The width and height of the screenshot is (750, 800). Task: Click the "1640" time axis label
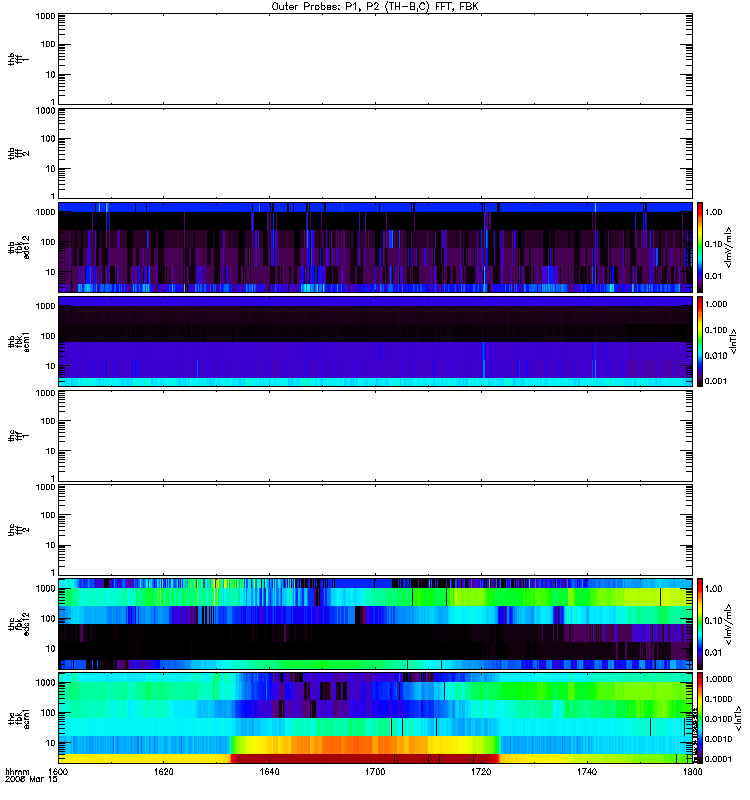pyautogui.click(x=269, y=771)
